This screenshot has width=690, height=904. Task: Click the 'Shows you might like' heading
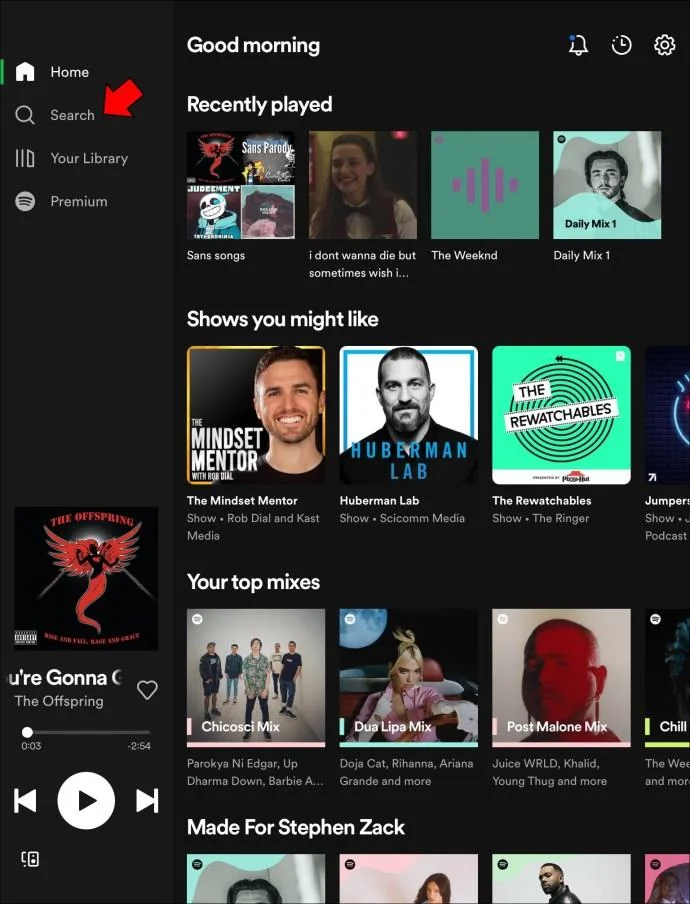pos(282,319)
